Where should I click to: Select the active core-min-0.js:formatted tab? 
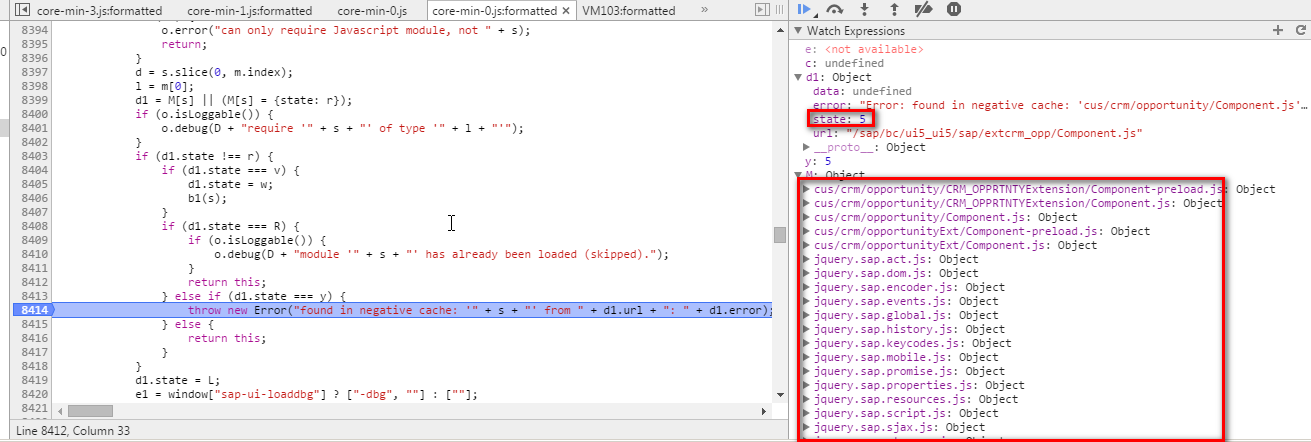point(494,11)
